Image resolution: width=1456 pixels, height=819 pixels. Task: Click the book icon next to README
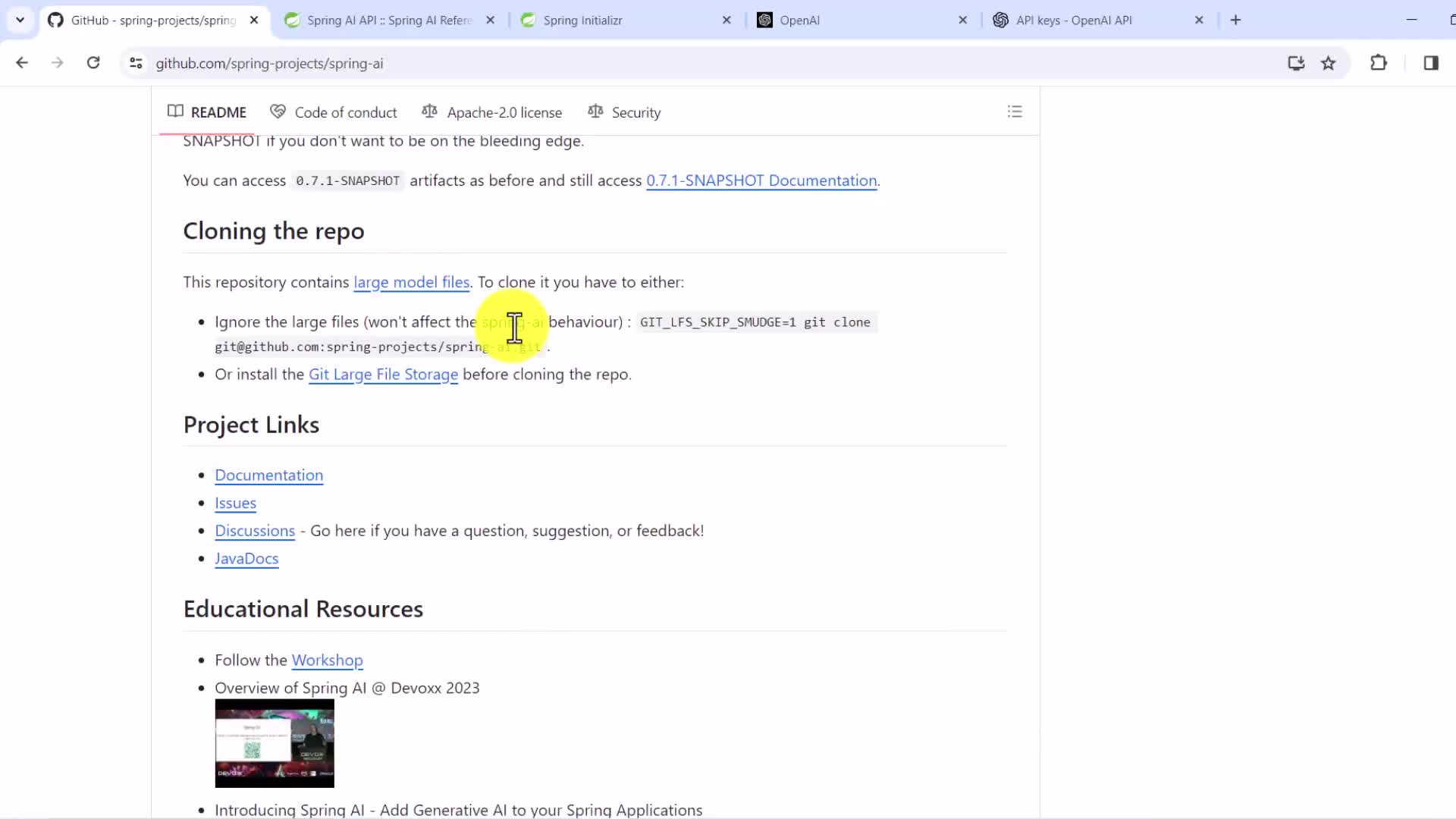pyautogui.click(x=175, y=111)
